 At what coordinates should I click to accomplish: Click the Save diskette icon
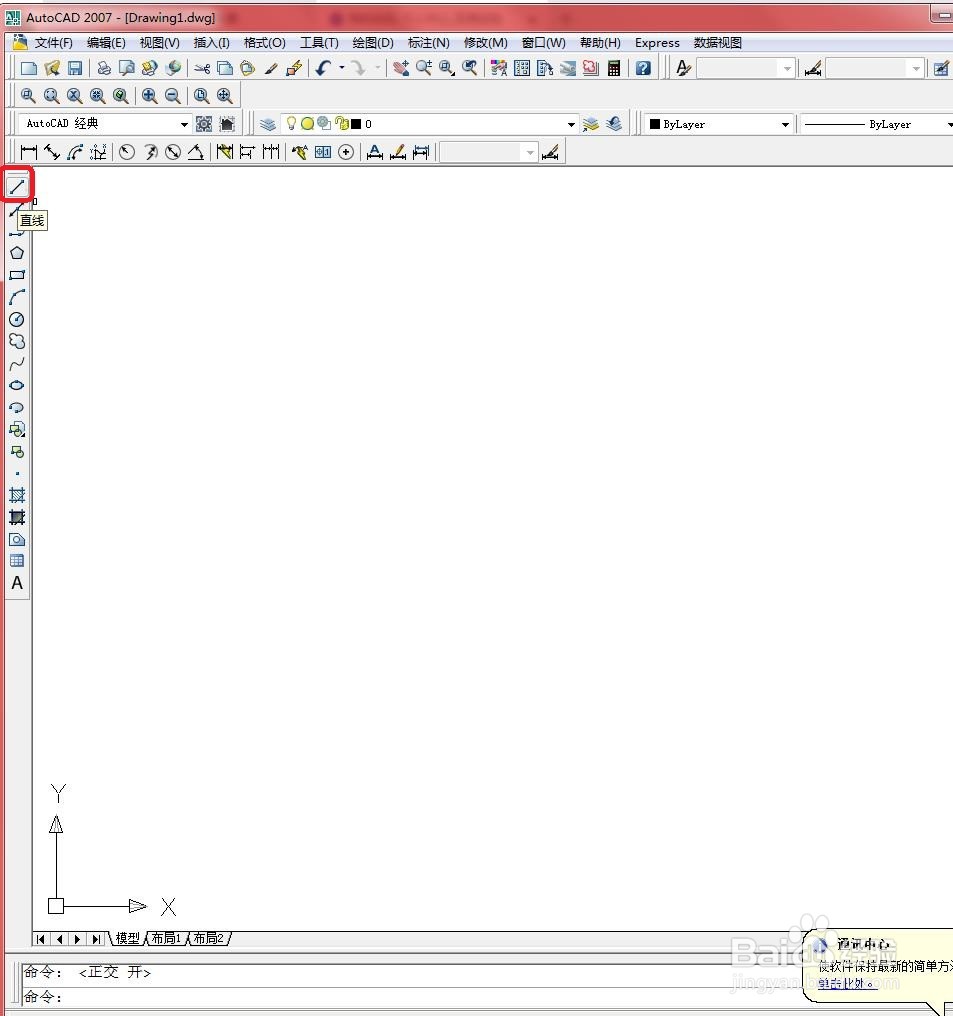click(75, 68)
